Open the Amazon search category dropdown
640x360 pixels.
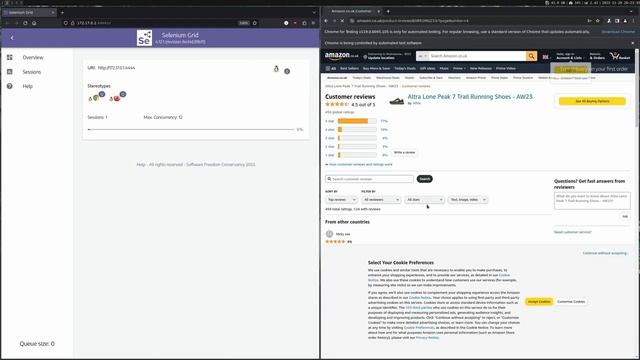tap(422, 56)
